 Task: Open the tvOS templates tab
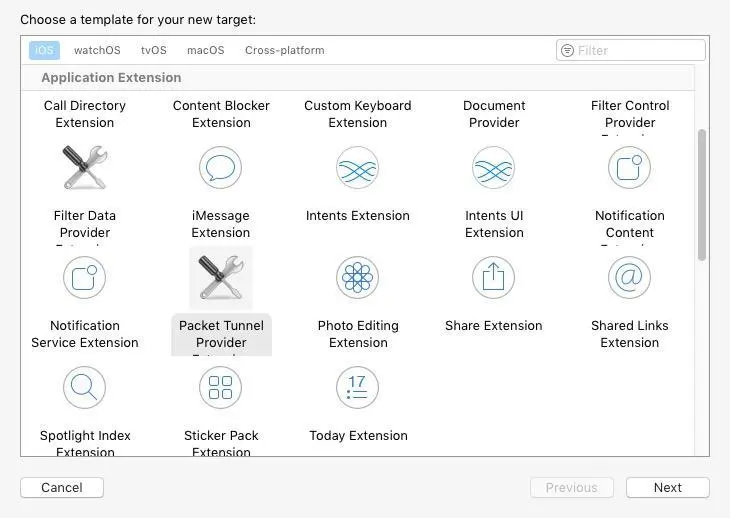(154, 50)
